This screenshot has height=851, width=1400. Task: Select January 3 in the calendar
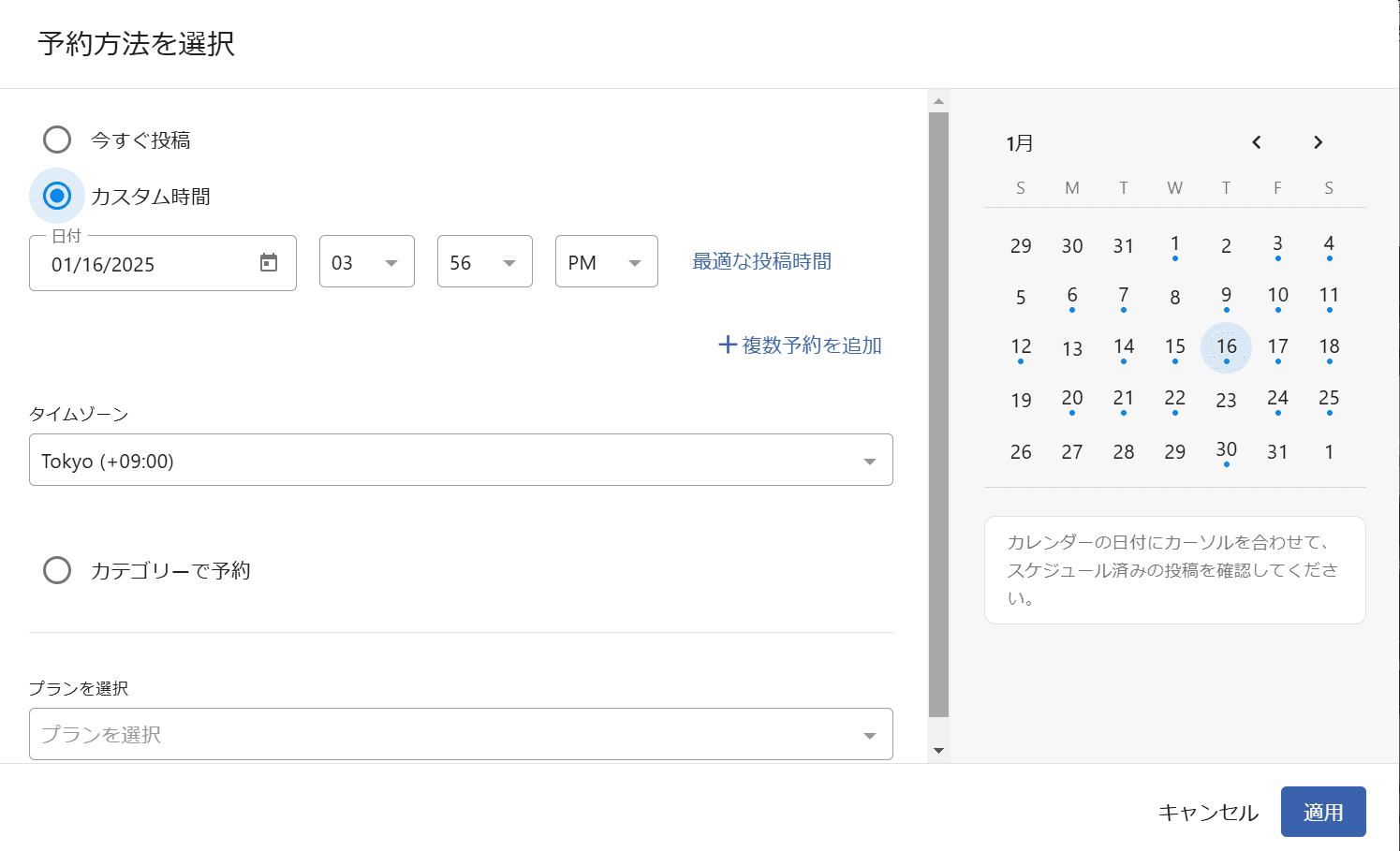(1278, 245)
